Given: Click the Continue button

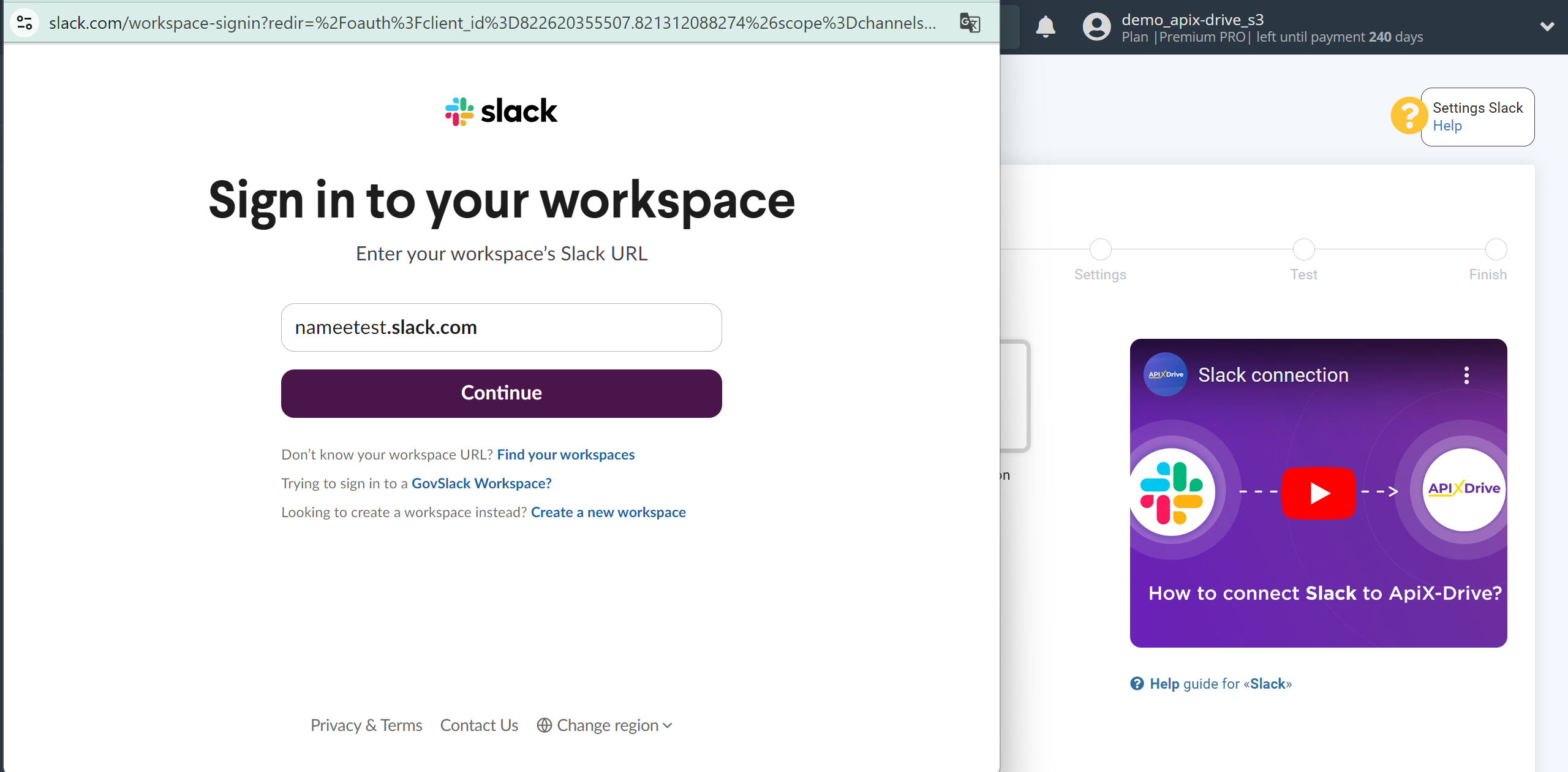Looking at the screenshot, I should point(501,393).
